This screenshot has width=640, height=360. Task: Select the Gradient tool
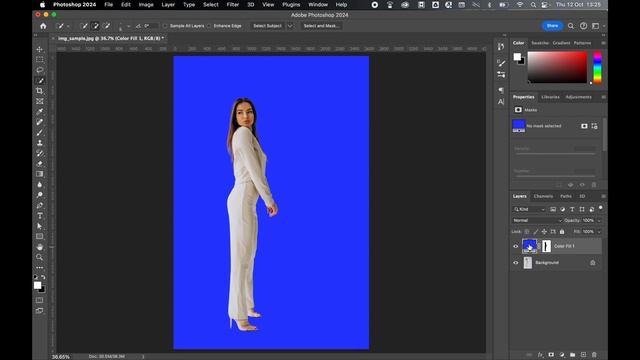[40, 174]
